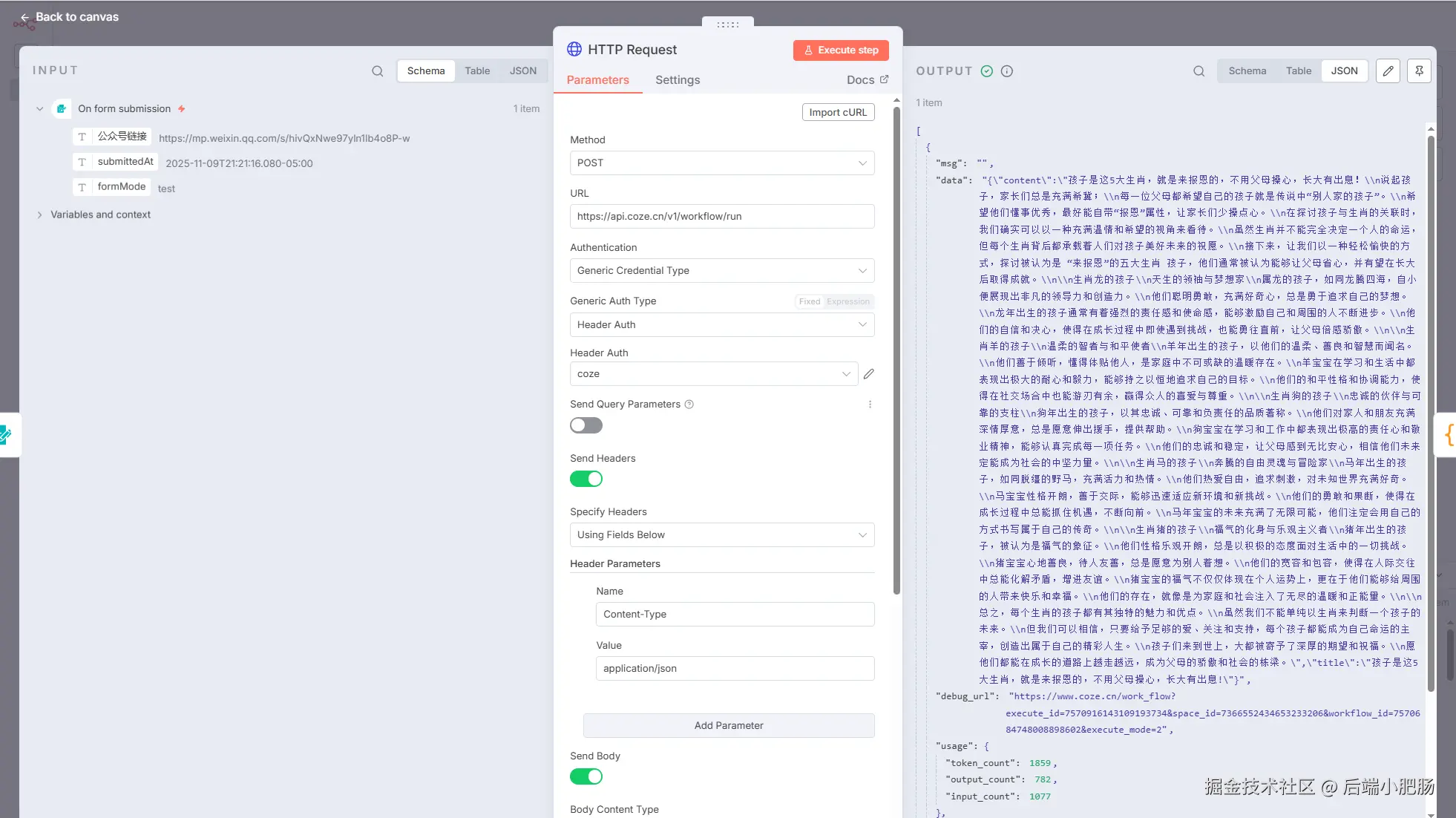Edit the coze credential pencil icon

coord(869,374)
